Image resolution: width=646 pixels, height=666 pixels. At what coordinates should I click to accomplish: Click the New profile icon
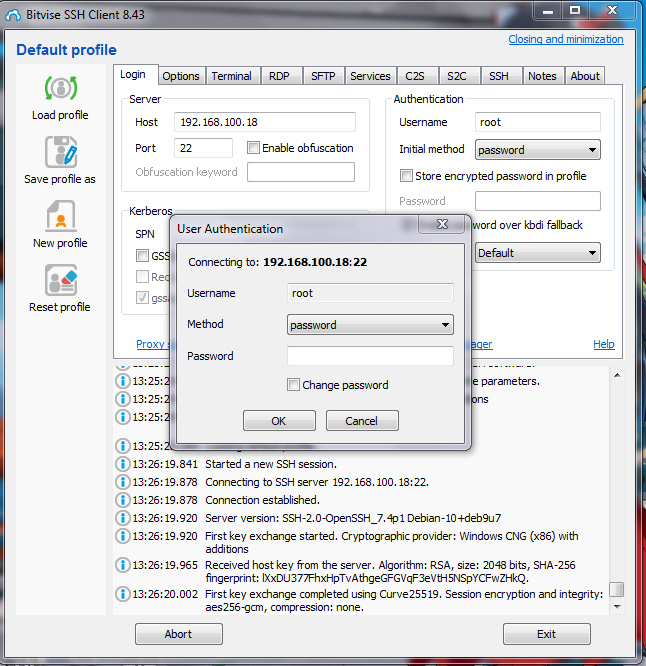tap(61, 216)
